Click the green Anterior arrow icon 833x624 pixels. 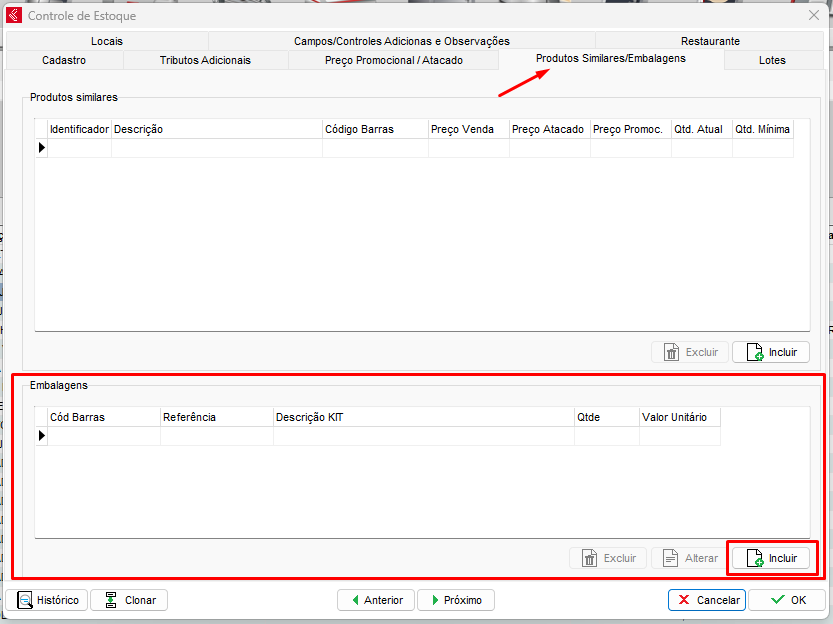[354, 600]
